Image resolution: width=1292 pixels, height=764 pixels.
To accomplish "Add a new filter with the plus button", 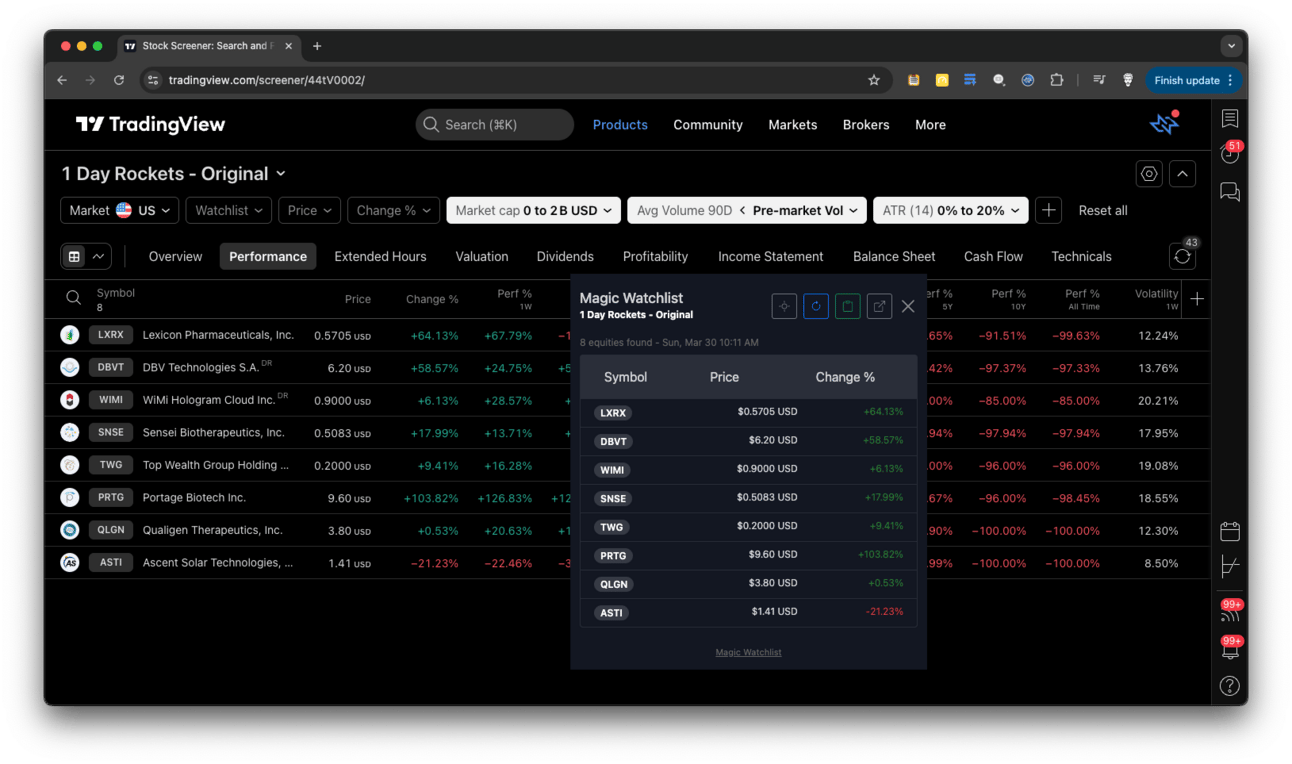I will click(1048, 210).
